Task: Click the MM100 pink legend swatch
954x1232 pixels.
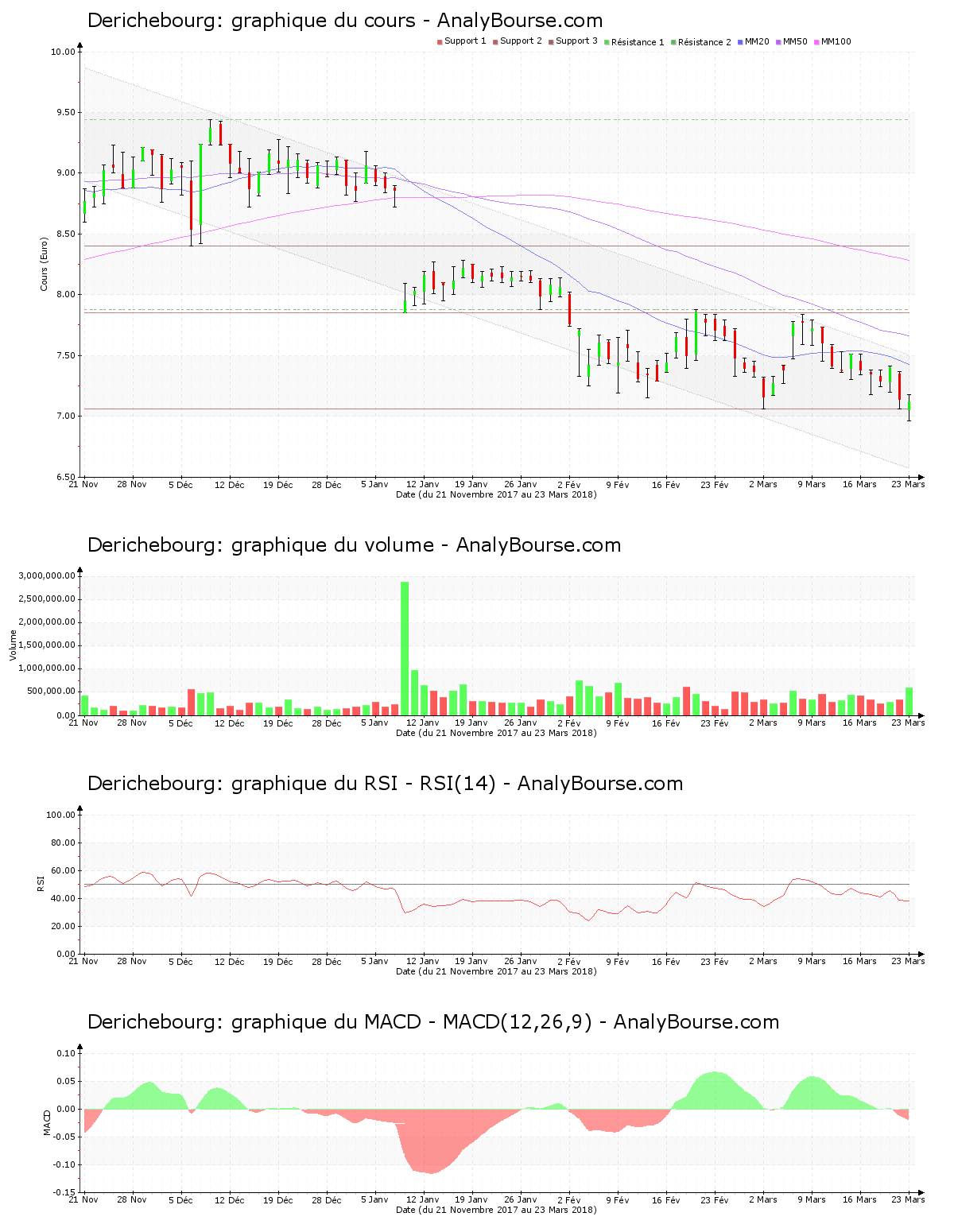Action: click(816, 42)
